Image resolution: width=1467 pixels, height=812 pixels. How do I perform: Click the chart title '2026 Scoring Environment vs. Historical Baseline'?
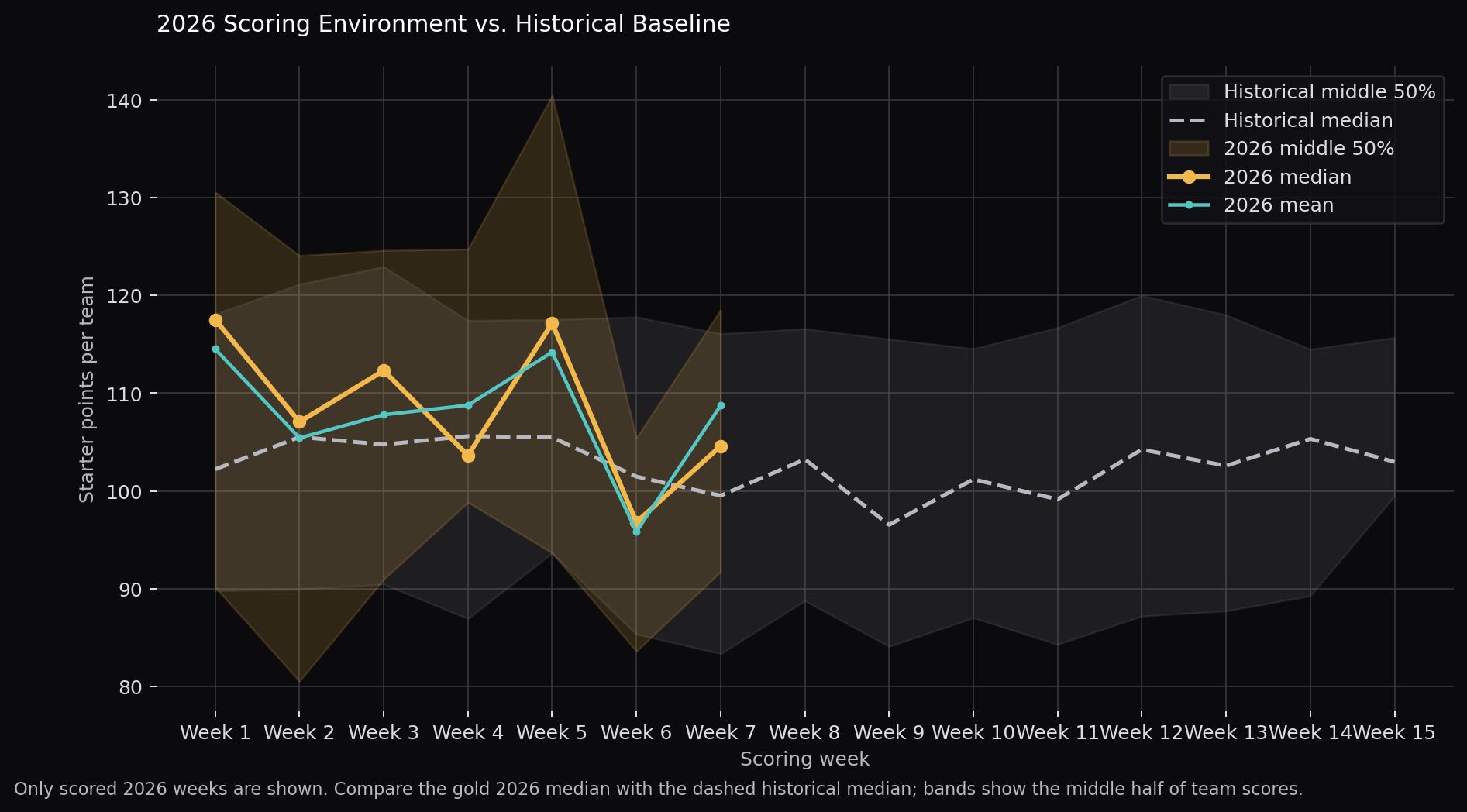click(x=443, y=24)
